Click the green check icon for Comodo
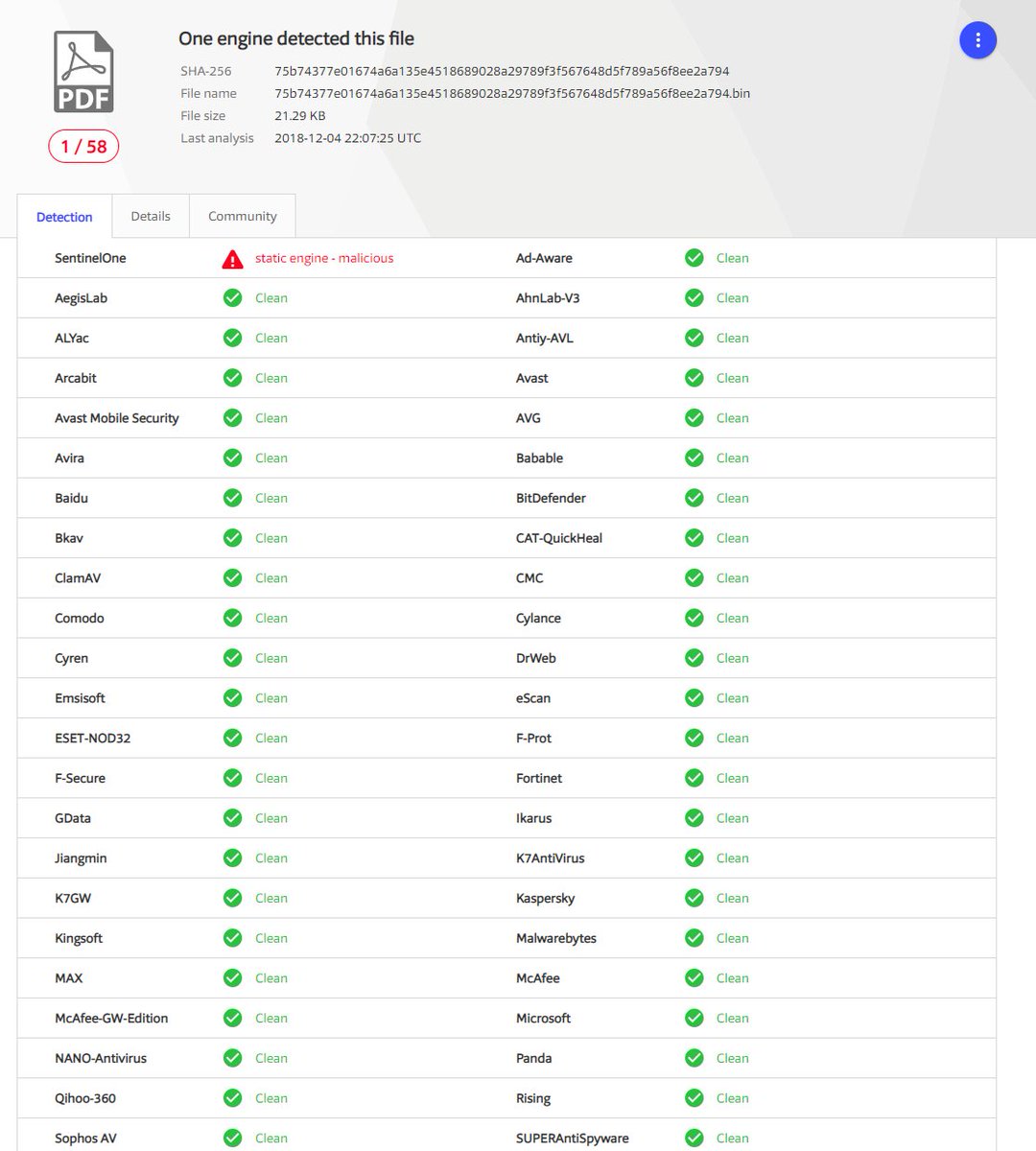 tap(232, 619)
